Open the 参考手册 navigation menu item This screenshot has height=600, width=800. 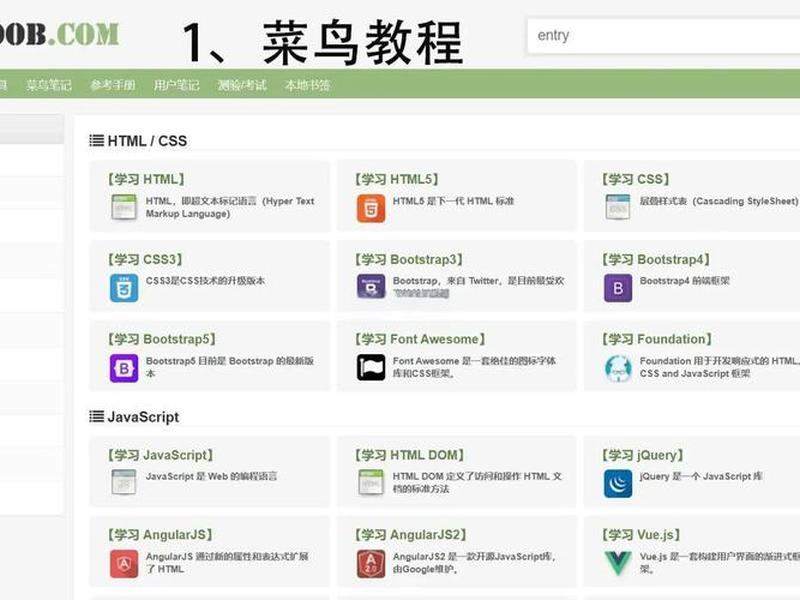(x=113, y=85)
